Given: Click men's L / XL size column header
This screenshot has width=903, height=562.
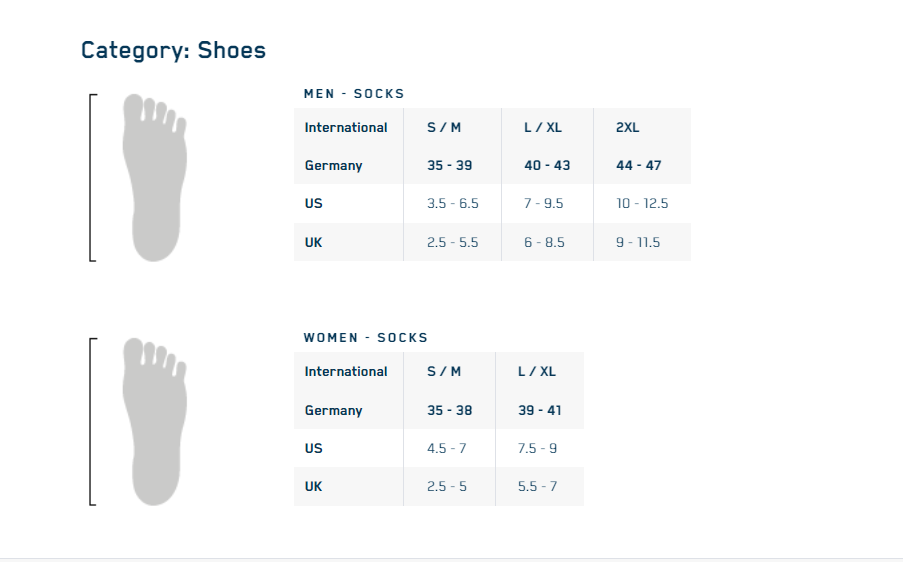Looking at the screenshot, I should coord(543,128).
